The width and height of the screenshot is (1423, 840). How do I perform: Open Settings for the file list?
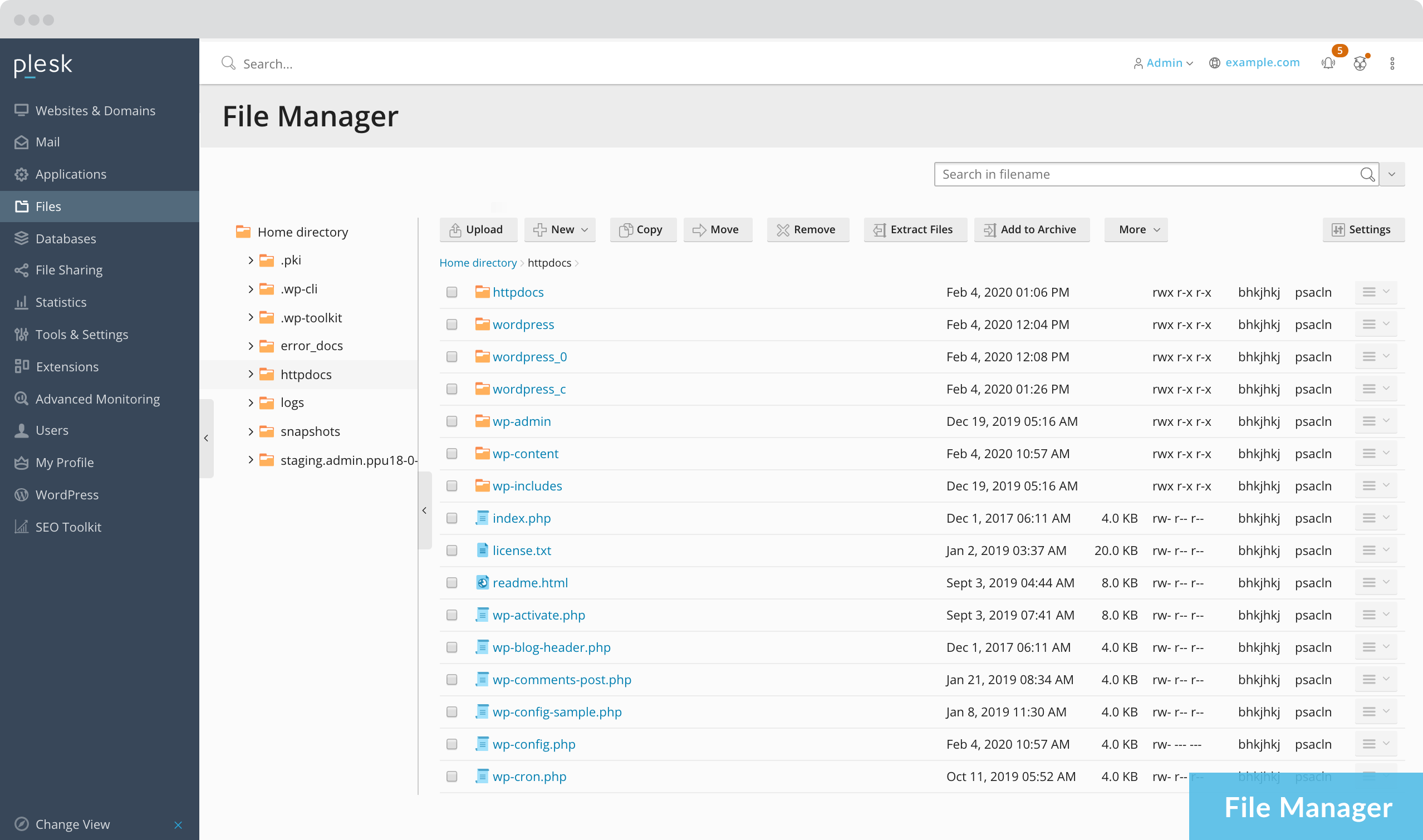coord(1362,229)
